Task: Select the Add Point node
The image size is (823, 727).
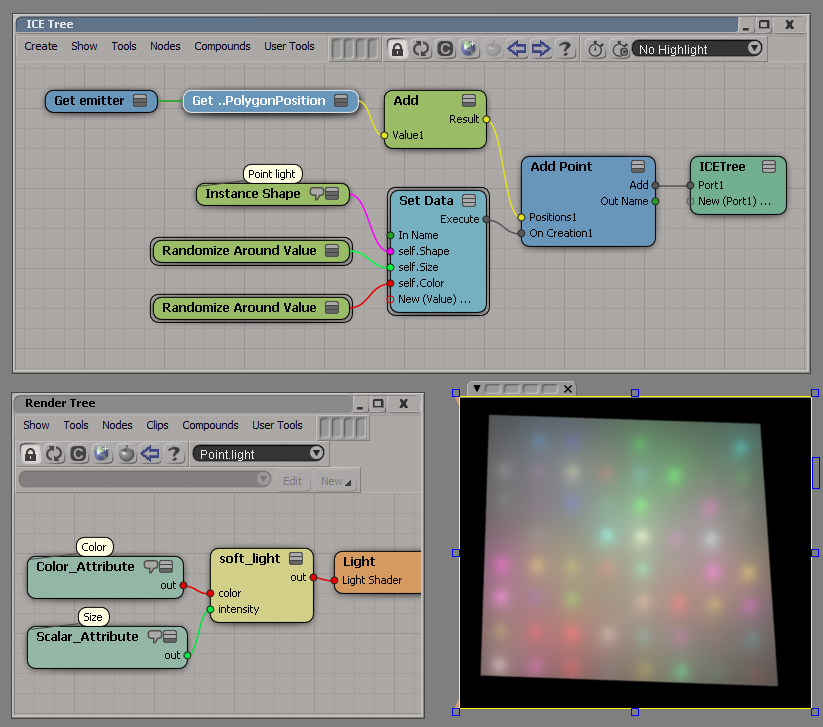Action: tap(561, 167)
